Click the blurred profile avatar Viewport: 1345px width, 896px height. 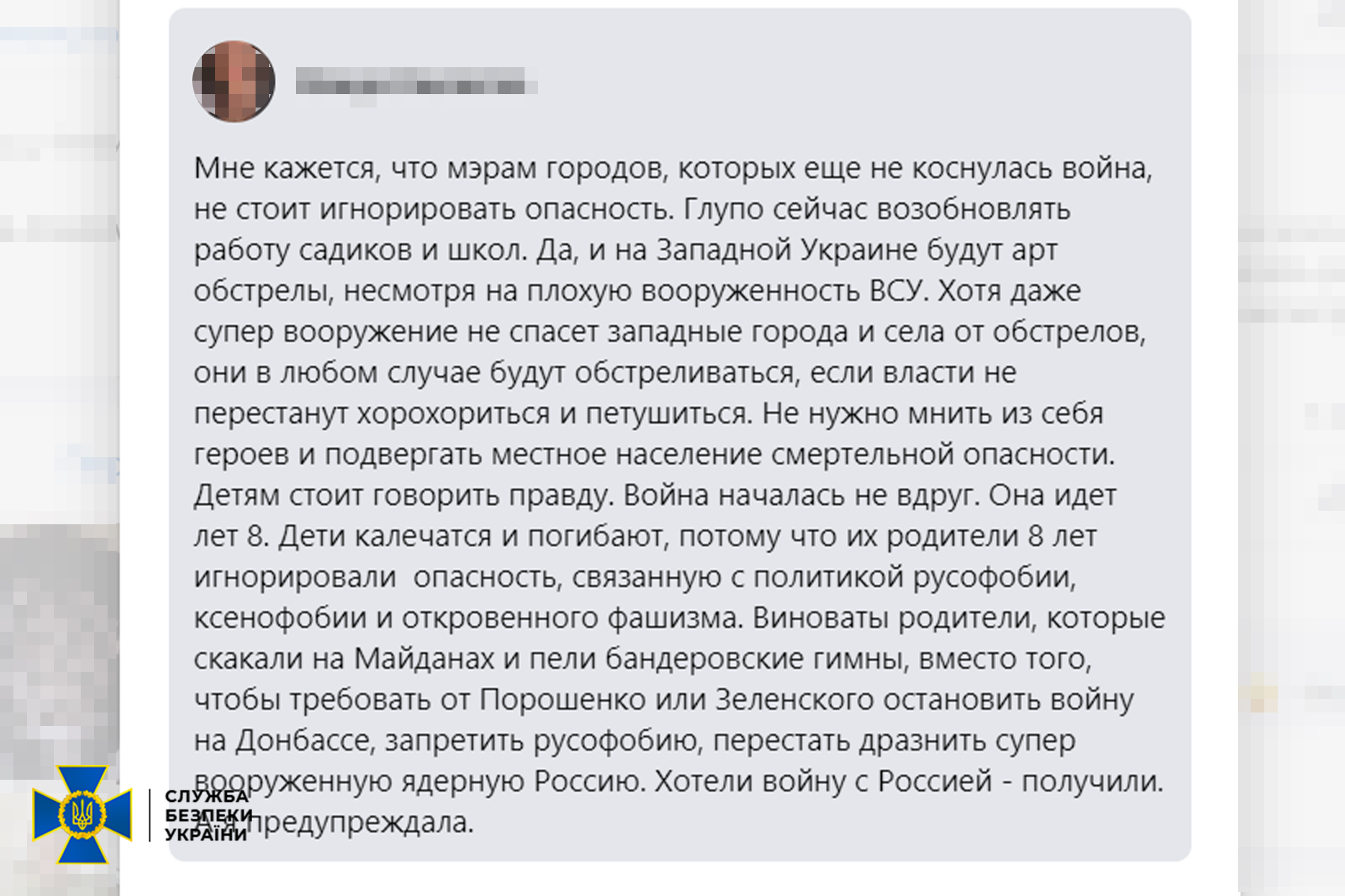(x=233, y=81)
